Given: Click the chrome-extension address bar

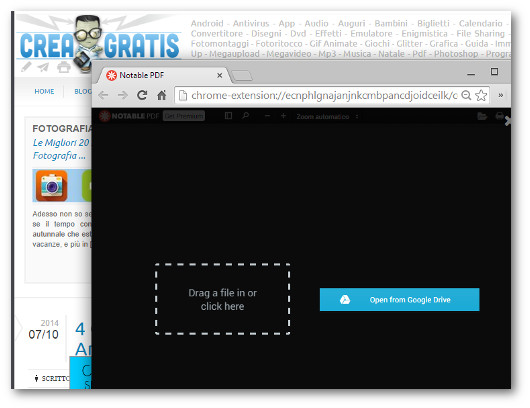Looking at the screenshot, I should tap(324, 95).
